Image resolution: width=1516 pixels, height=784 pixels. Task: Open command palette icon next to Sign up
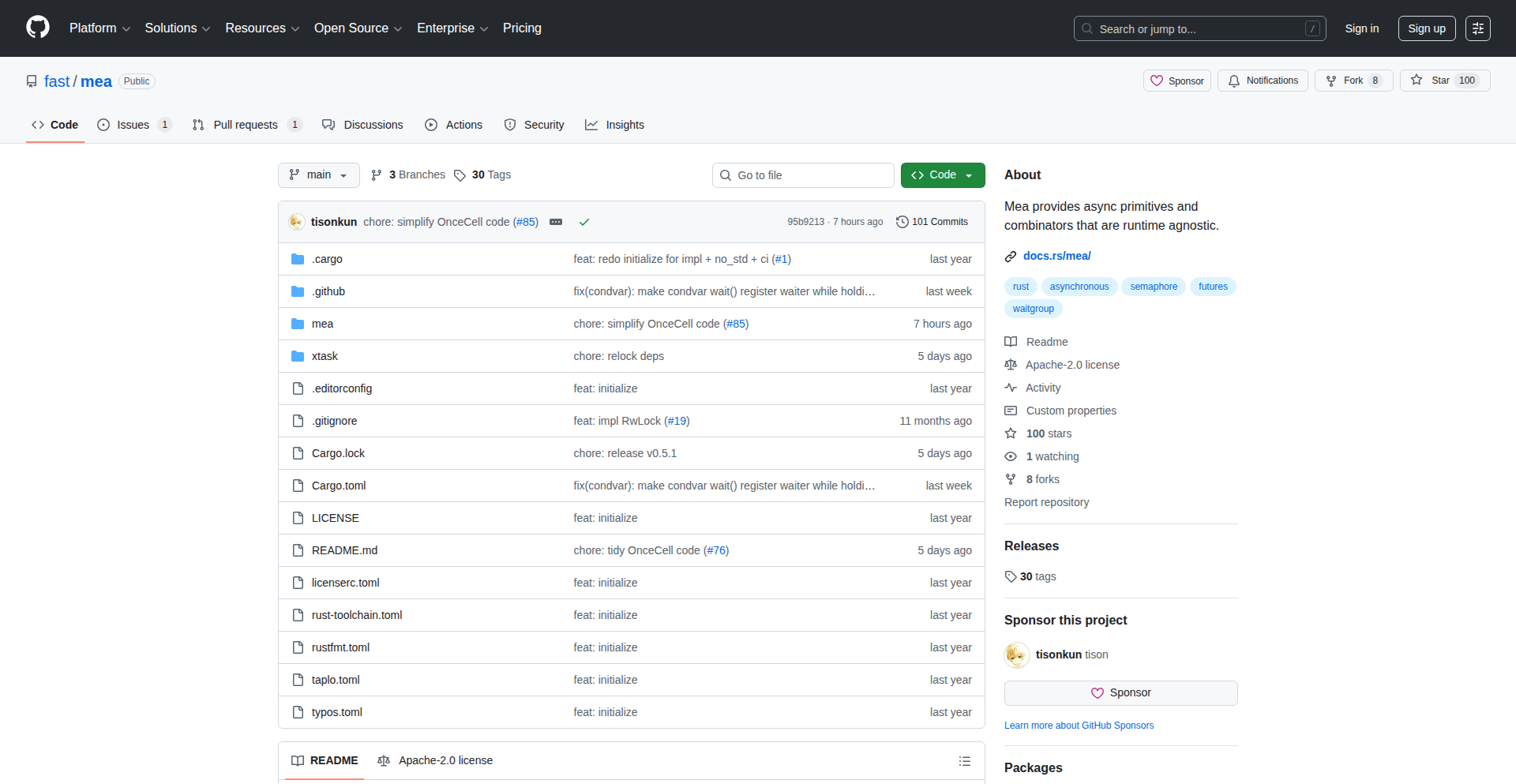[x=1477, y=28]
